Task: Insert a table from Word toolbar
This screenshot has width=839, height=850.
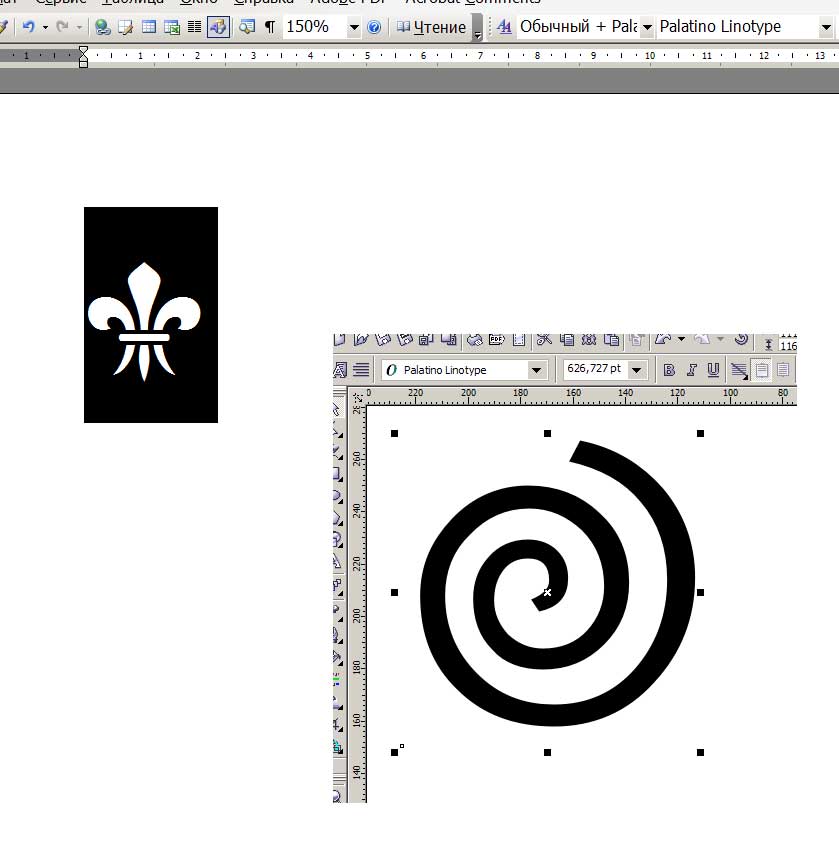Action: (149, 27)
